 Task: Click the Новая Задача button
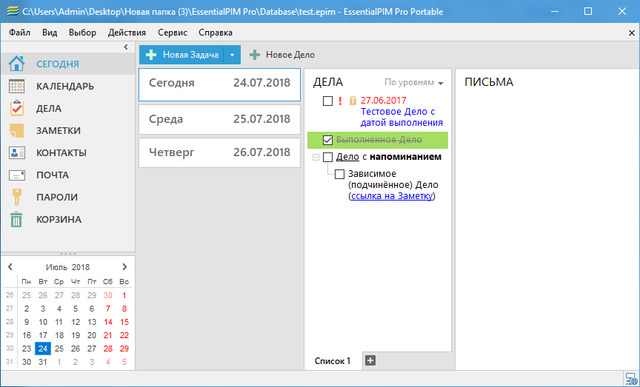click(182, 55)
